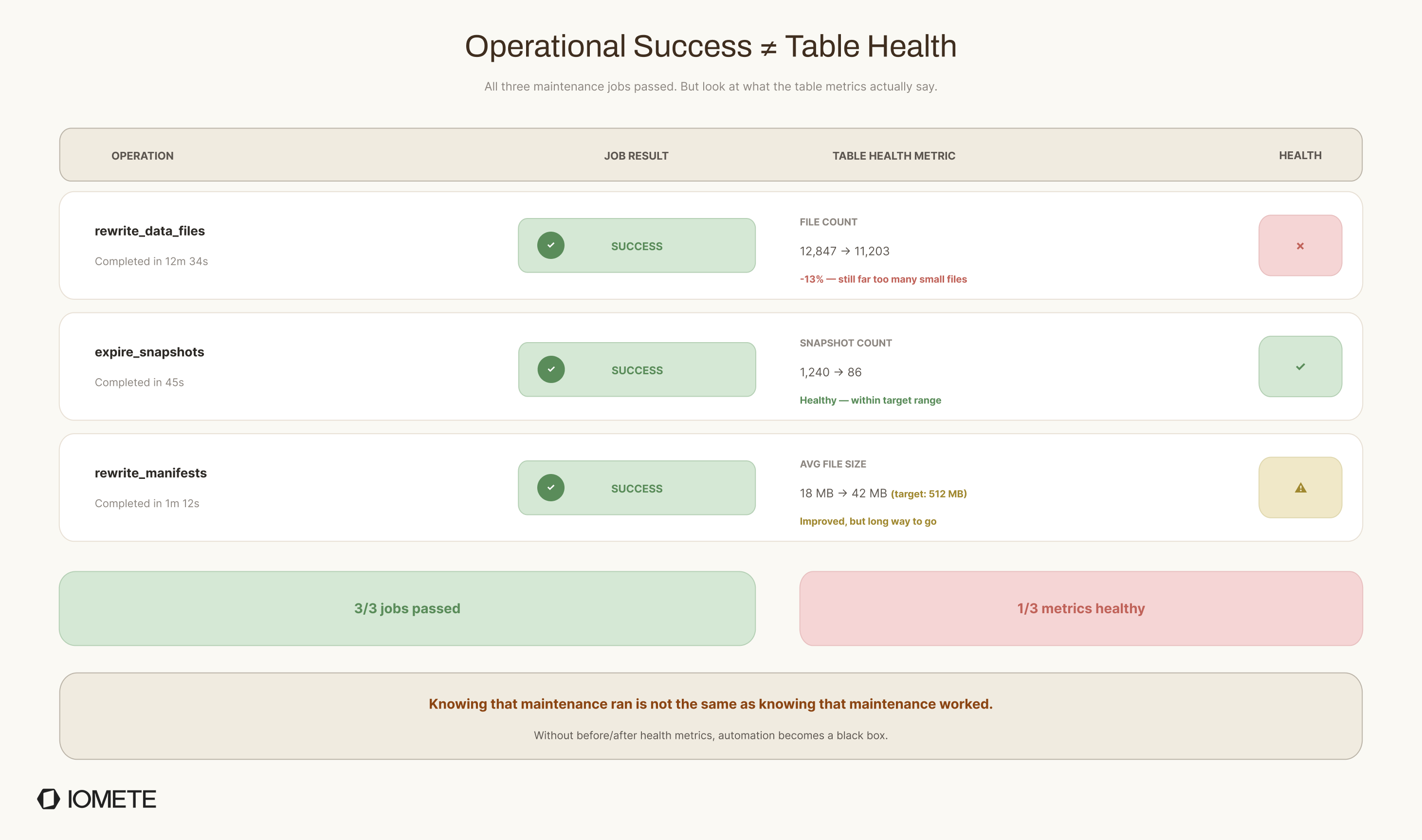This screenshot has height=840, width=1422.
Task: Click 'Completed in 12m 34s' text
Action: coord(151,261)
